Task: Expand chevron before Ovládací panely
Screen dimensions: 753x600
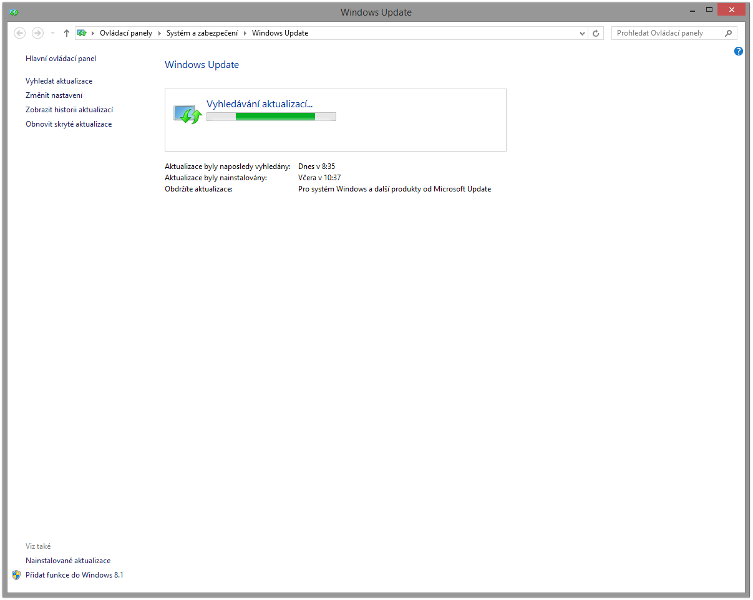Action: (x=93, y=34)
